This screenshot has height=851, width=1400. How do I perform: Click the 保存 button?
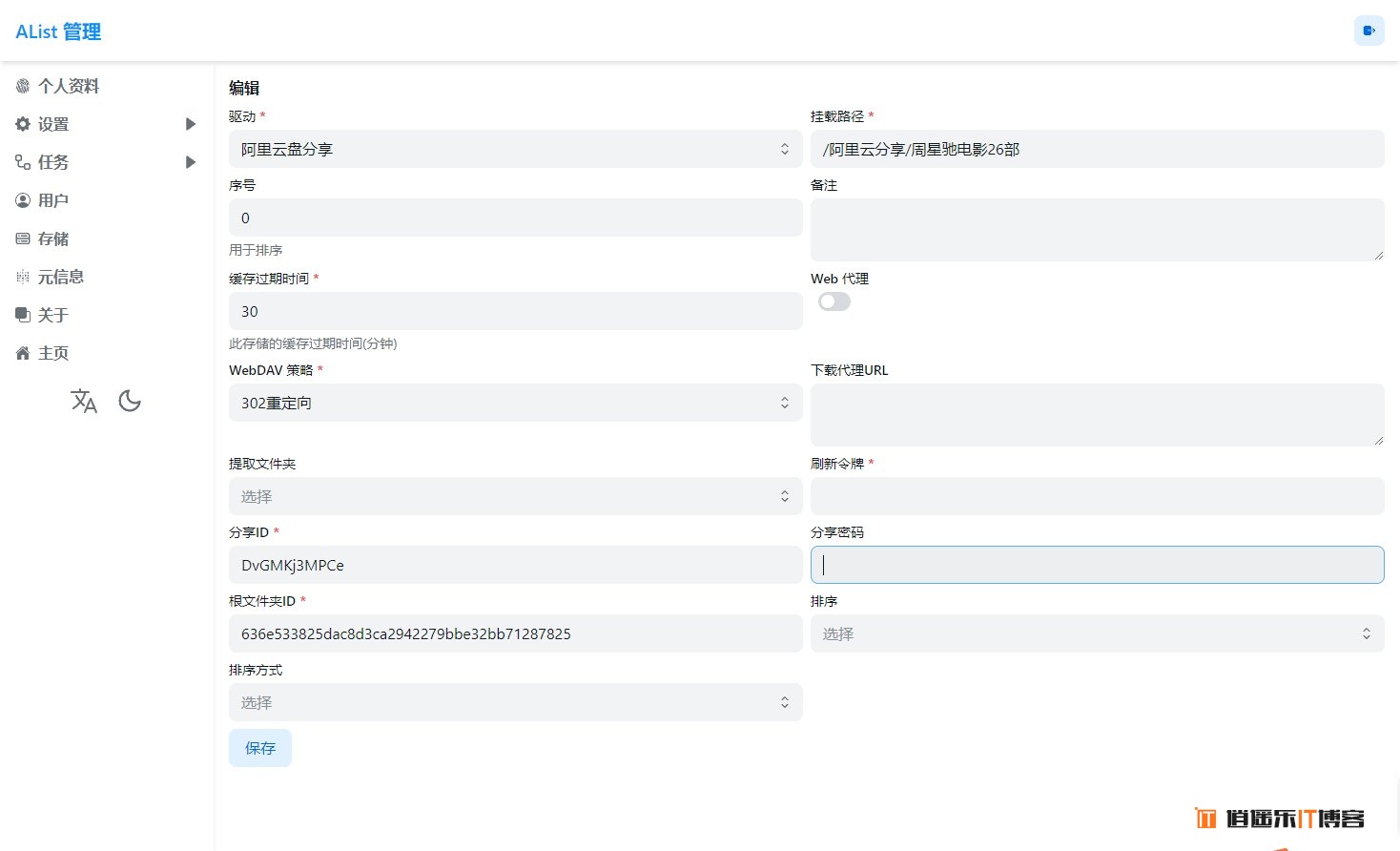tap(260, 748)
